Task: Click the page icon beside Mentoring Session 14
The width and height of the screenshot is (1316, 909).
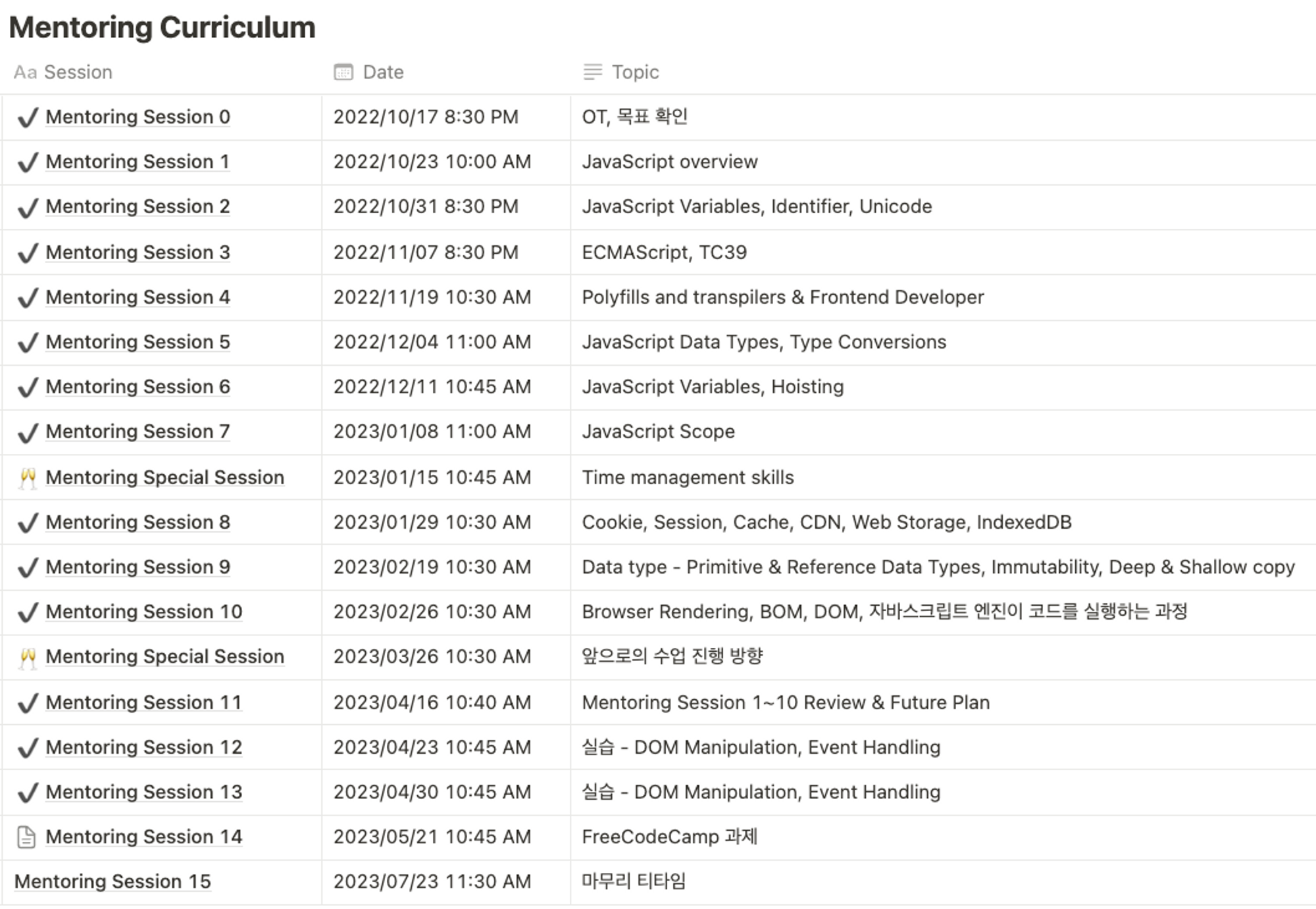Action: tap(26, 837)
